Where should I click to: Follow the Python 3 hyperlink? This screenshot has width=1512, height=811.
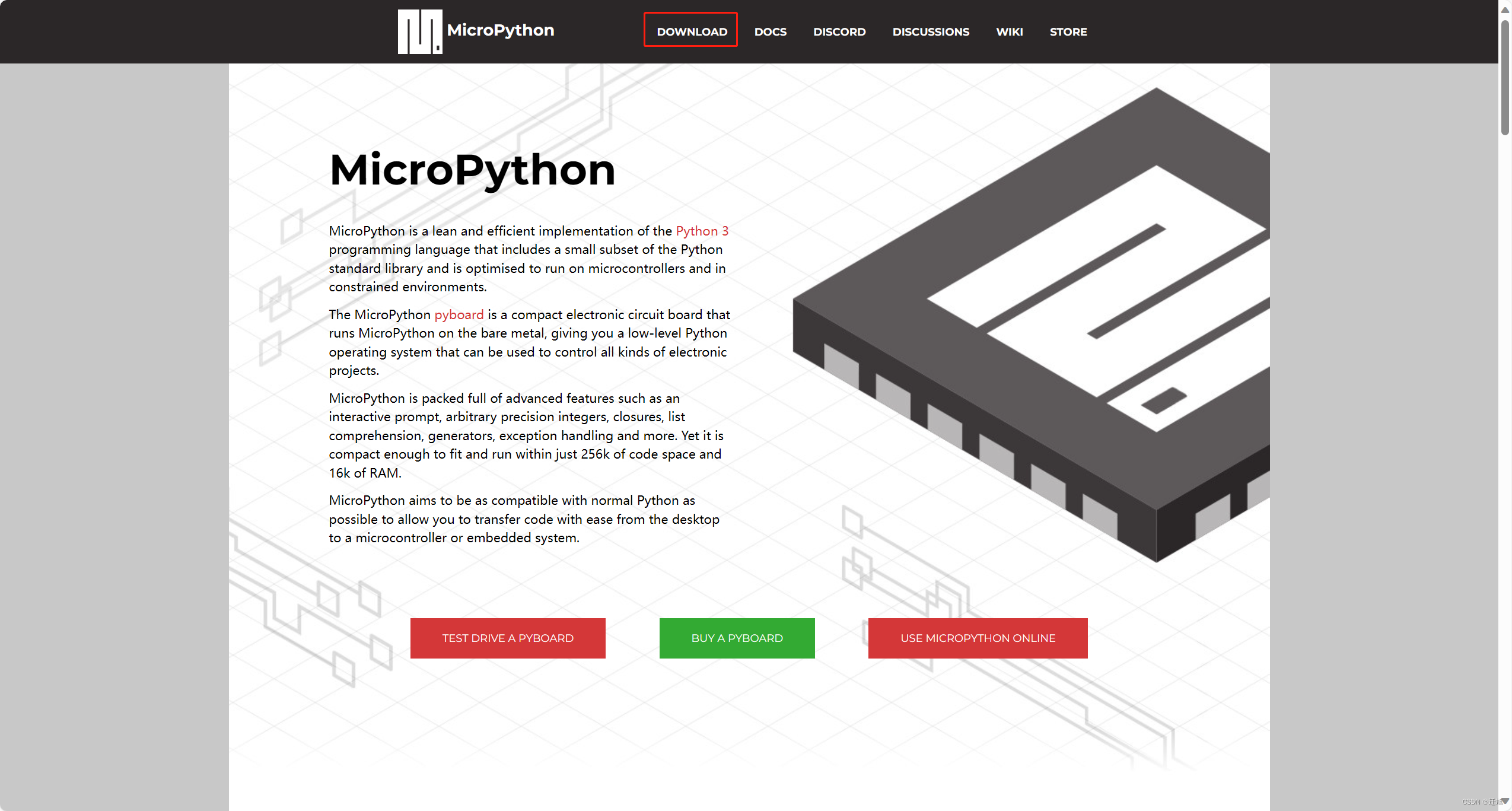702,231
